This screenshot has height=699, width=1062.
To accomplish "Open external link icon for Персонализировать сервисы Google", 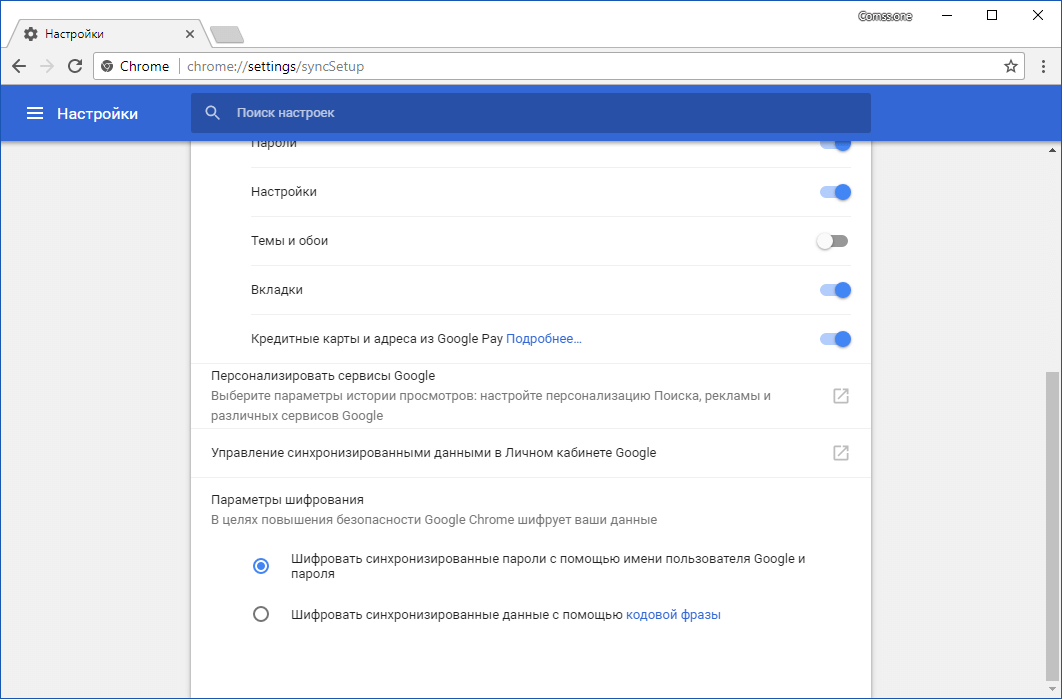I will [841, 396].
